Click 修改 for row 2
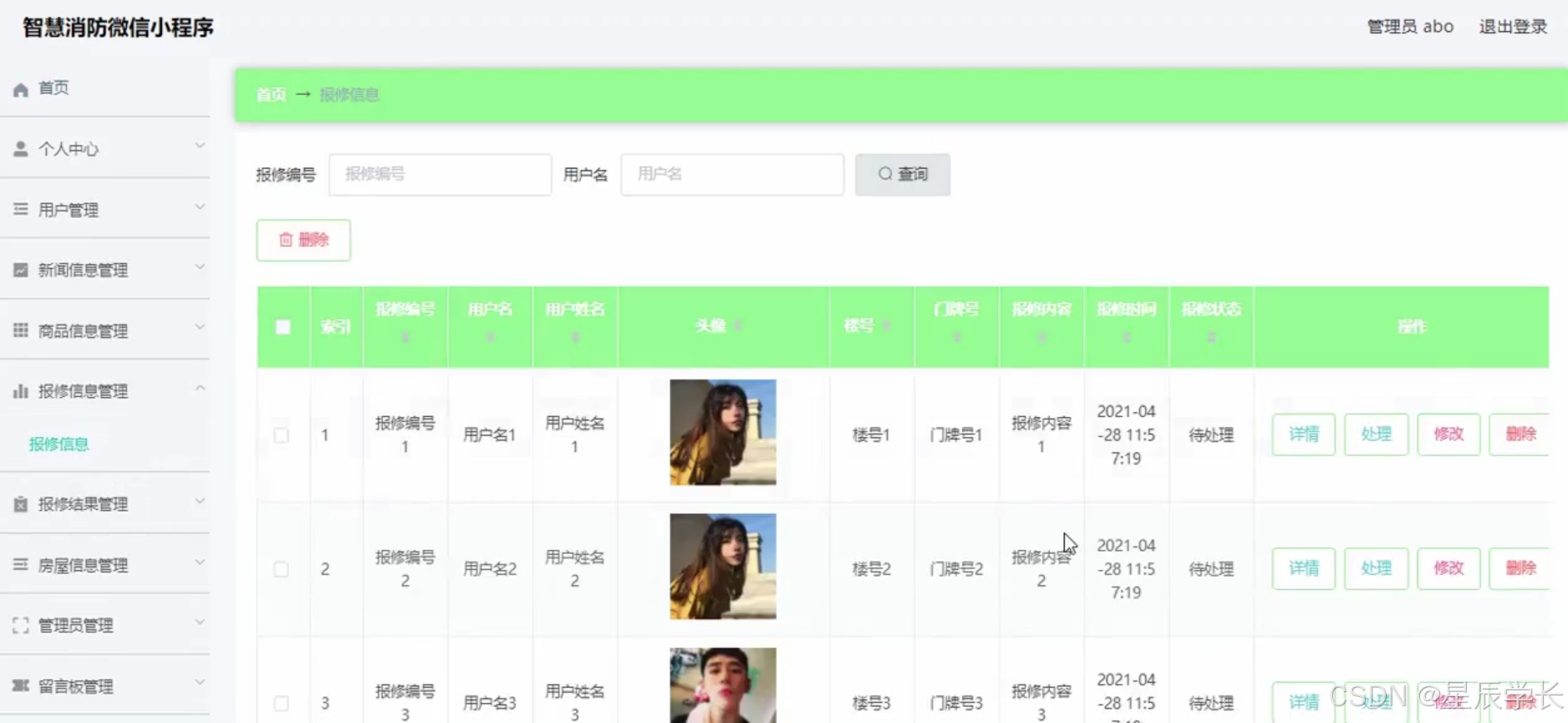The image size is (1568, 723). 1448,568
